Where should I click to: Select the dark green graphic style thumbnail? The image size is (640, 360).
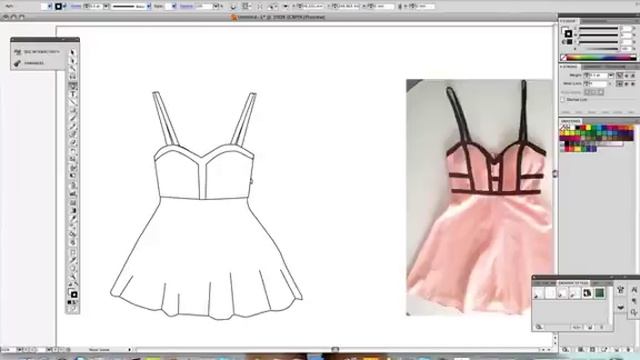point(599,293)
